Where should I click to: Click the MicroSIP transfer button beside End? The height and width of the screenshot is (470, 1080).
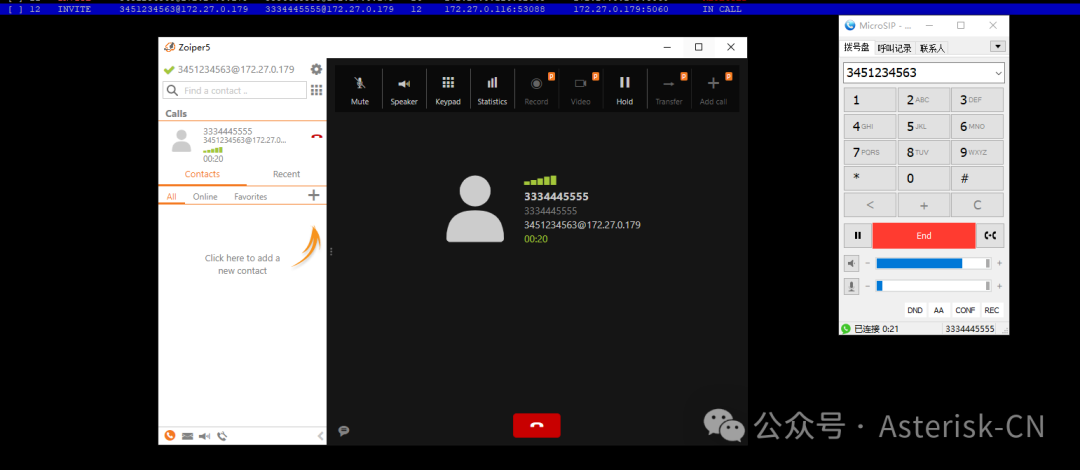pos(990,236)
